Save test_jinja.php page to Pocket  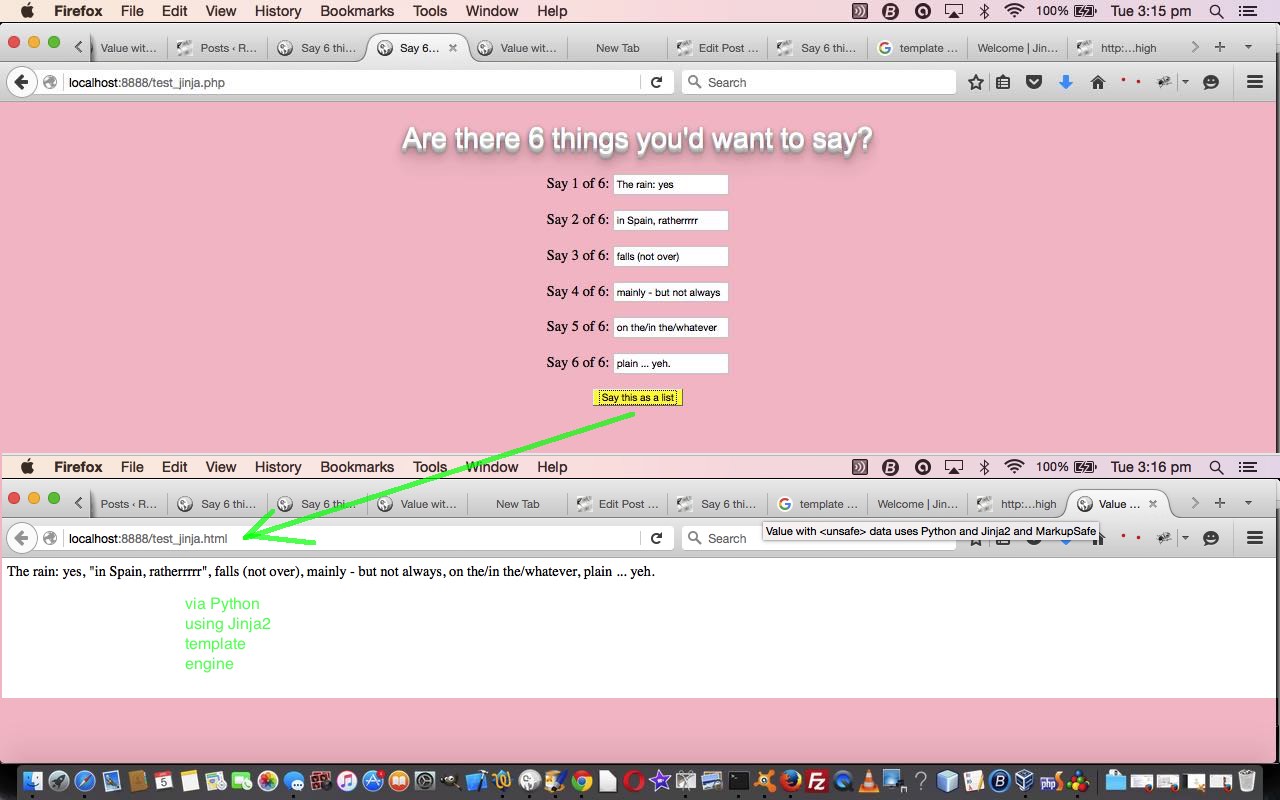1034,83
